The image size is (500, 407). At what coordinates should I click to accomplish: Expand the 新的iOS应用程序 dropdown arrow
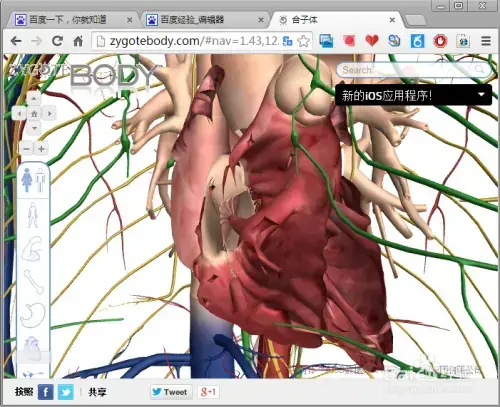click(x=481, y=95)
